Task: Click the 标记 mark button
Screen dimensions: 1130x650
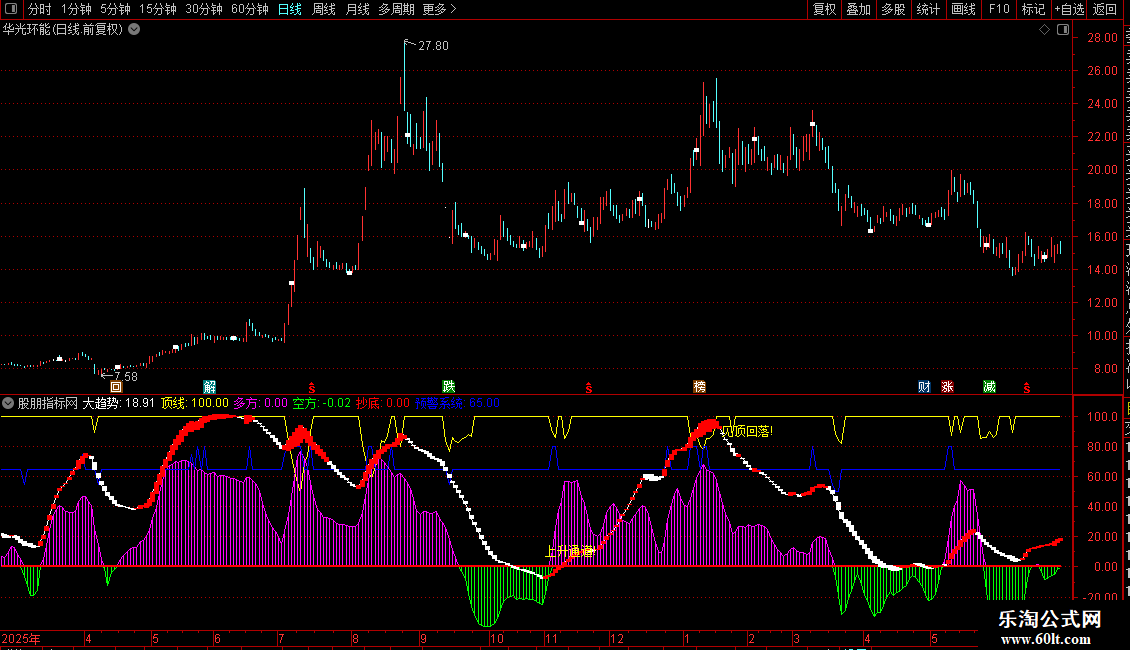Action: tap(1033, 9)
